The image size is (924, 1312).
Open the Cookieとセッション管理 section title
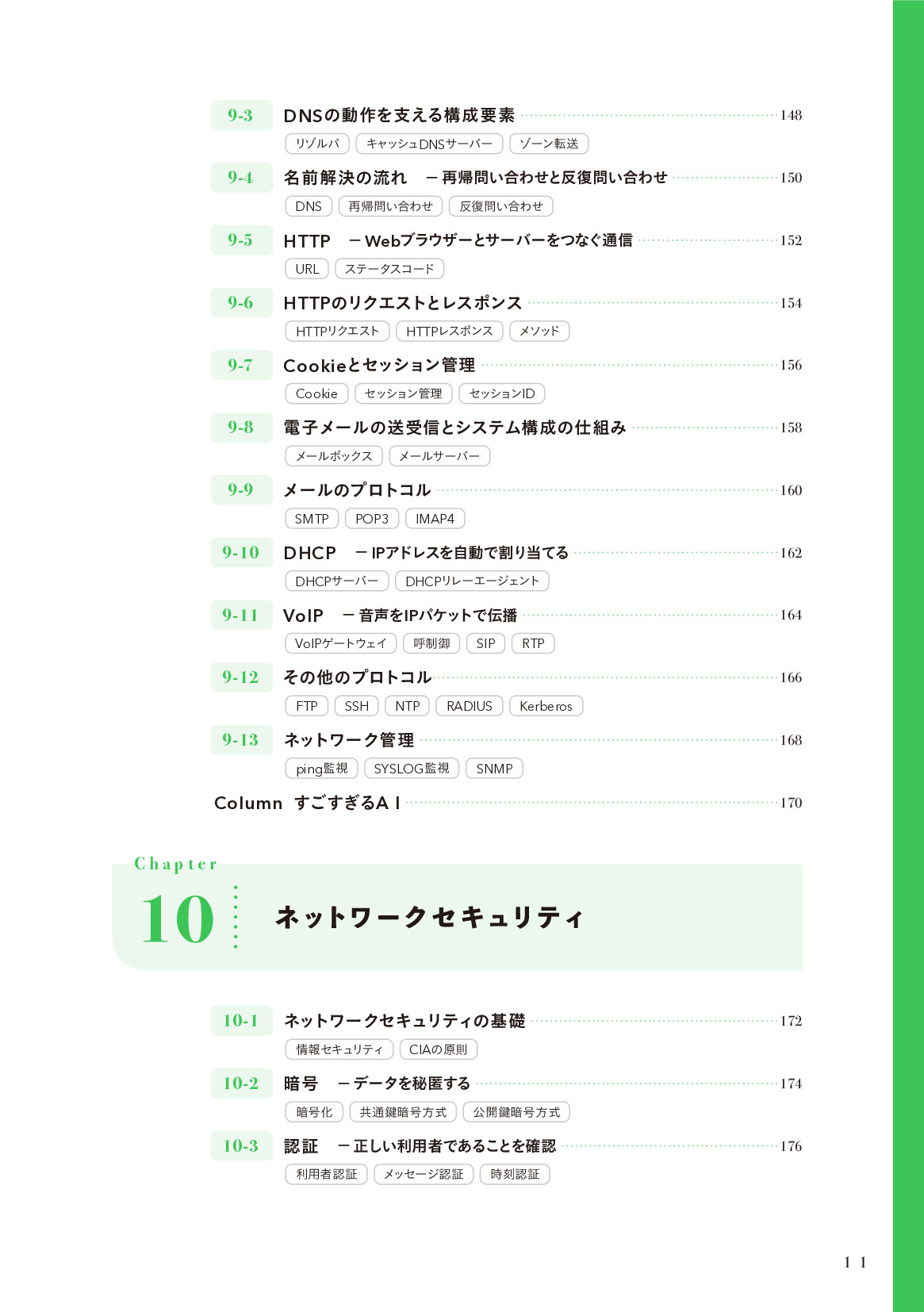coord(379,366)
